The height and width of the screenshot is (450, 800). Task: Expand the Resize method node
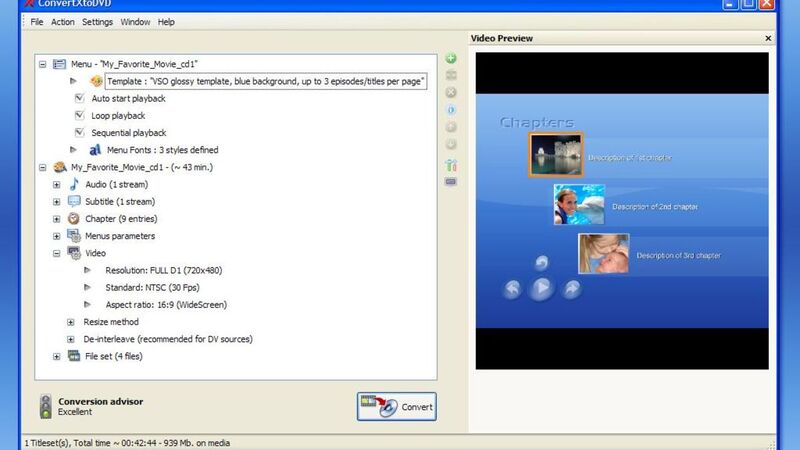pyautogui.click(x=71, y=322)
